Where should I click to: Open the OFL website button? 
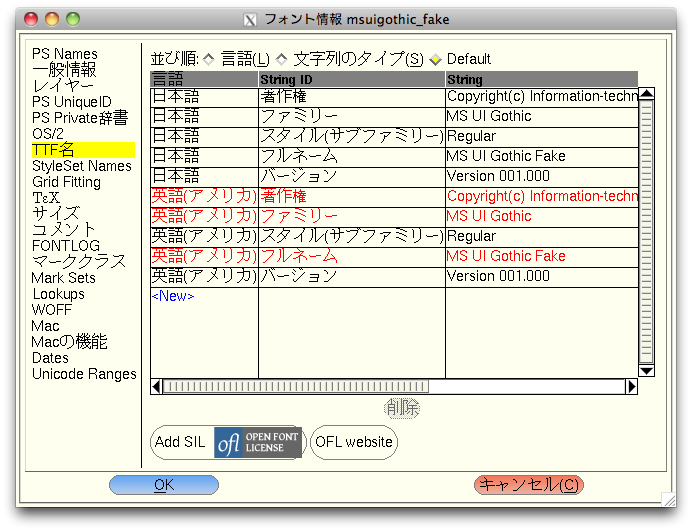[x=354, y=442]
